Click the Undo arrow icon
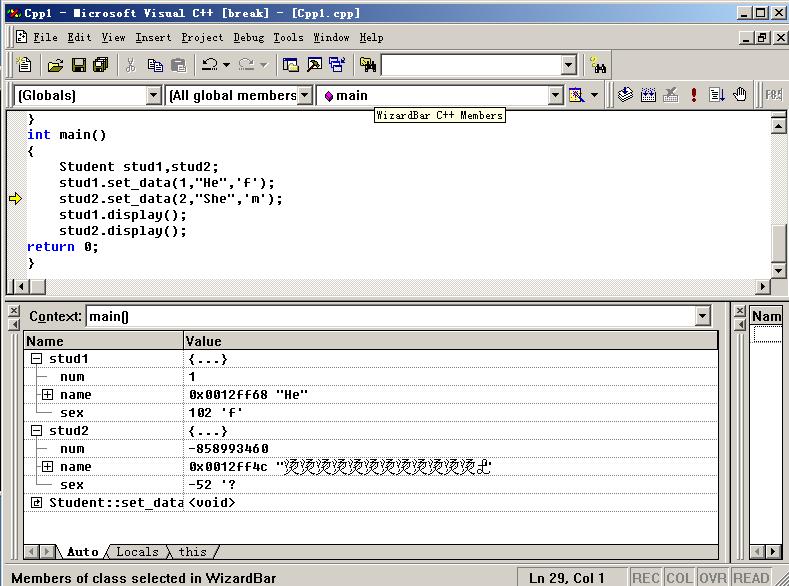This screenshot has height=586, width=789. (x=209, y=65)
